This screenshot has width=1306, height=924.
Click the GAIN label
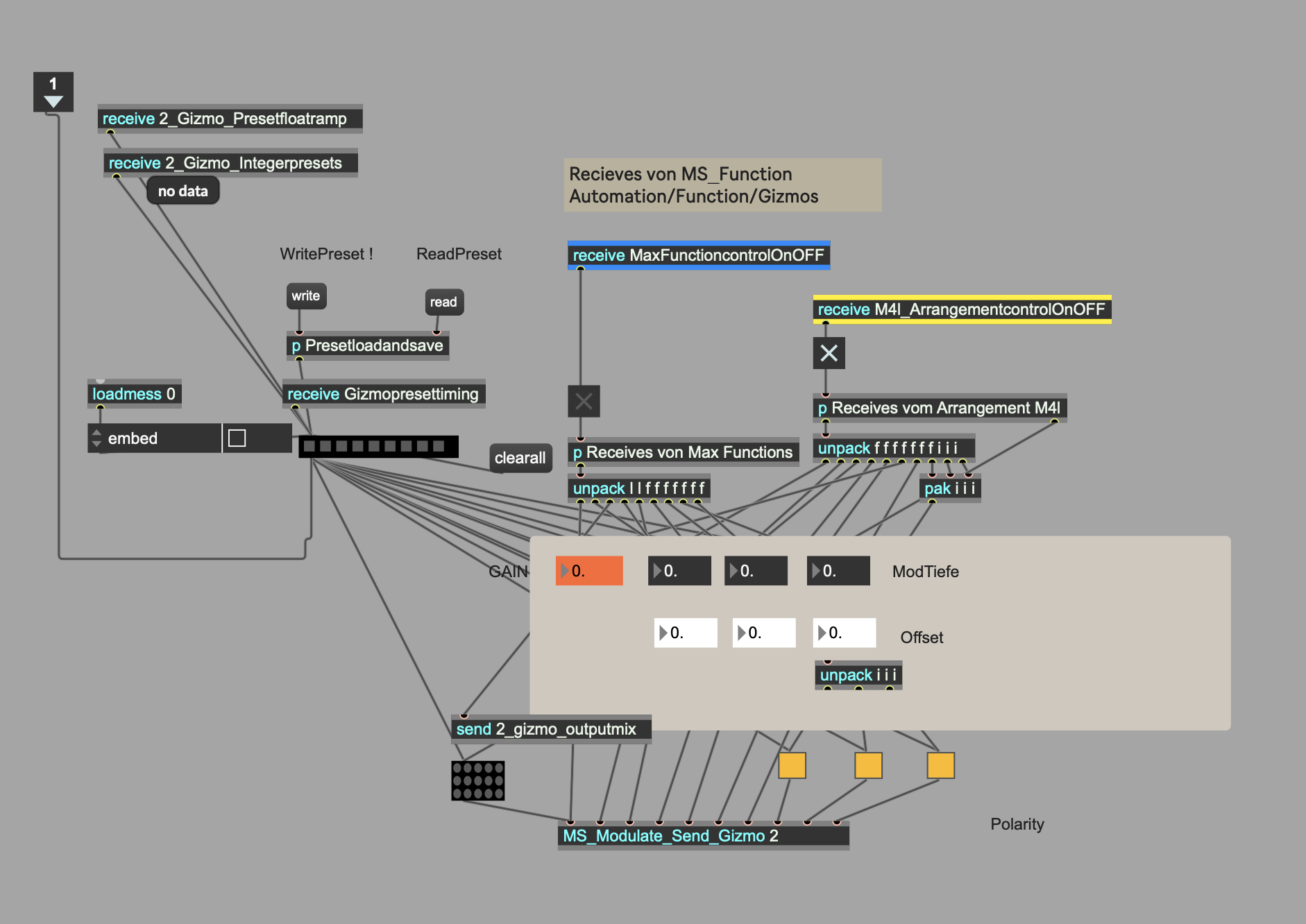tap(508, 572)
